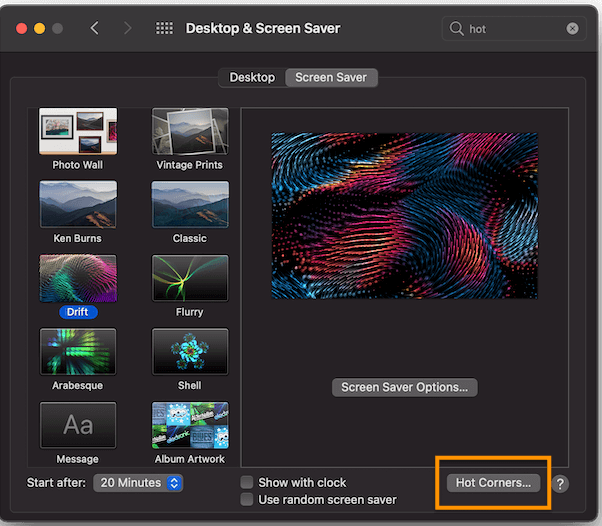Click the back navigation arrow
Viewport: 602px width, 526px height.
tap(95, 28)
